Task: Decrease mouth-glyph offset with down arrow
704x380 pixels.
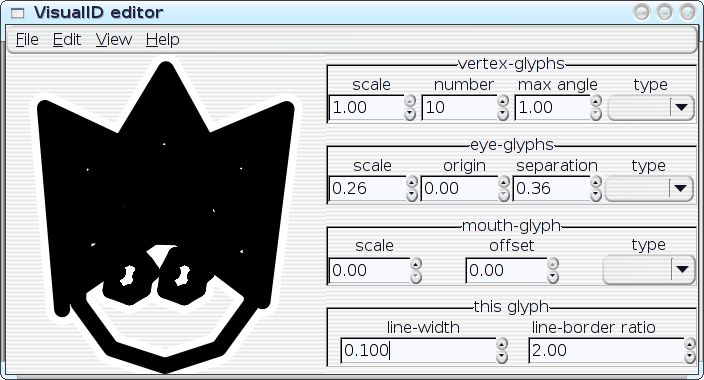Action: (x=553, y=277)
